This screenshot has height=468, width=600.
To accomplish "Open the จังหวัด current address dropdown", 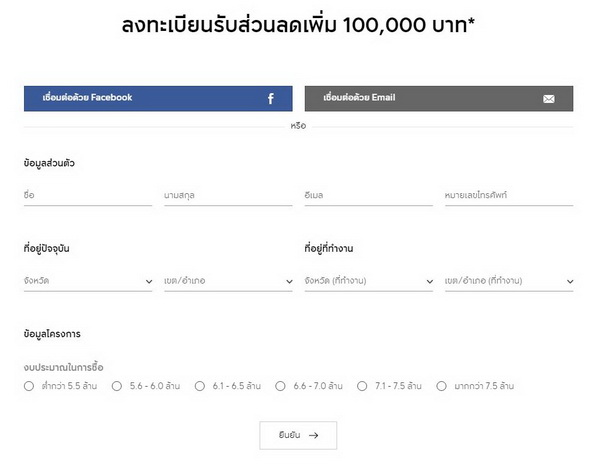I will coord(87,281).
